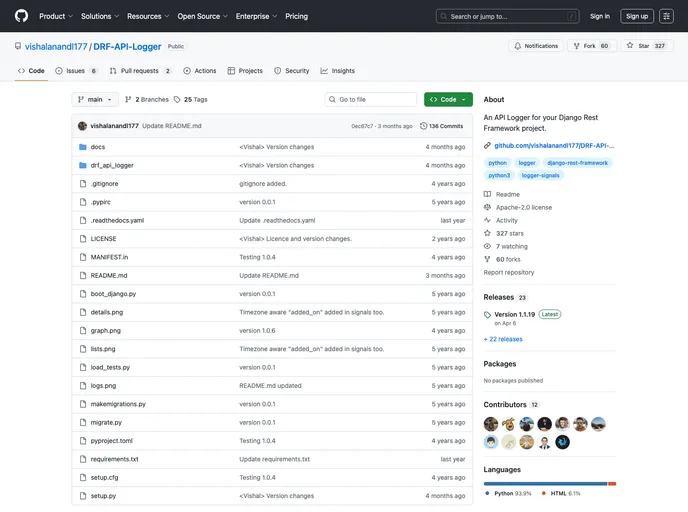The width and height of the screenshot is (688, 512).
Task: Open the drf_api_logger folder icon
Action: click(x=82, y=165)
